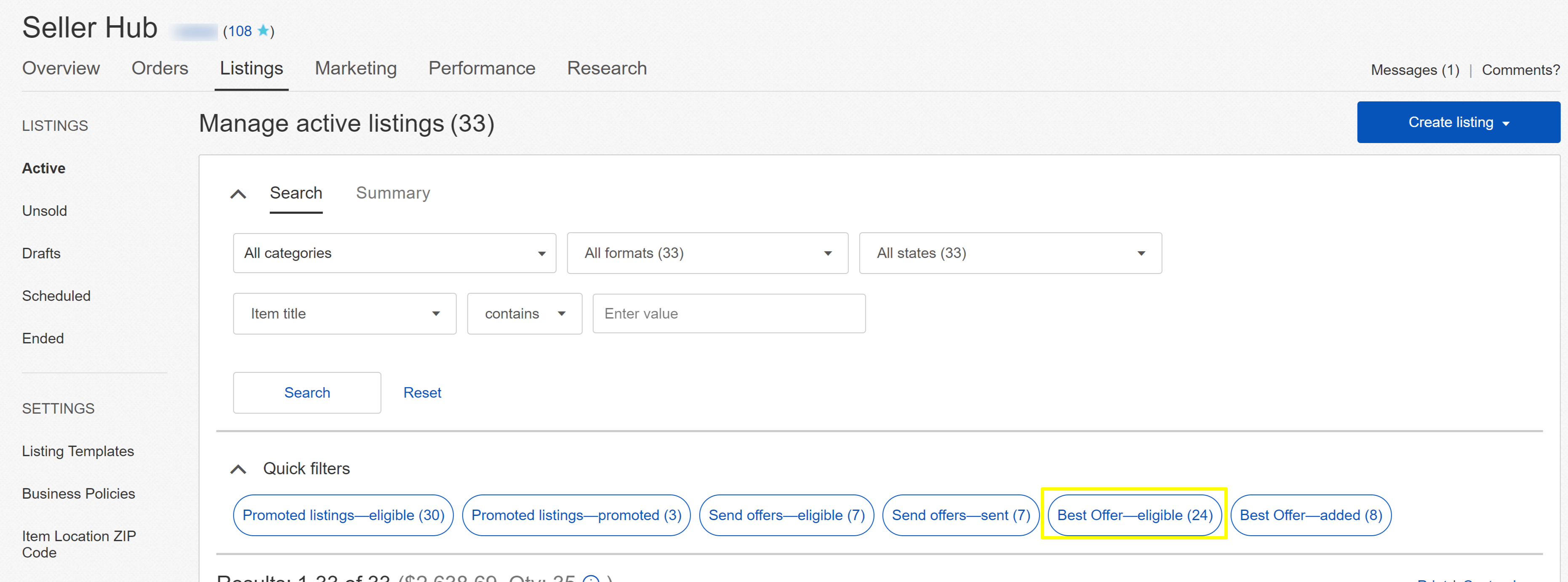
Task: Collapse the Quick filters section chevron
Action: click(x=238, y=469)
